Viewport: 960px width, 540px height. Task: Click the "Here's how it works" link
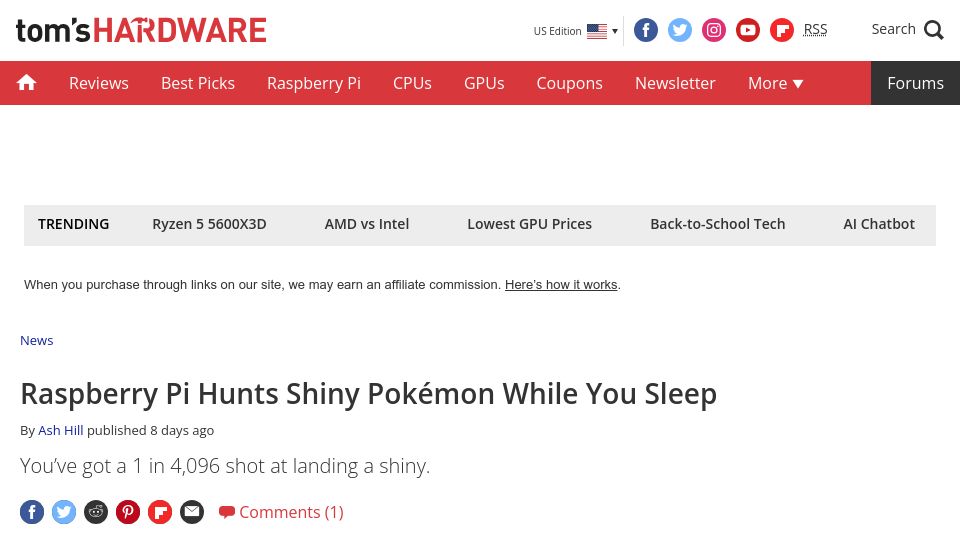(x=561, y=285)
